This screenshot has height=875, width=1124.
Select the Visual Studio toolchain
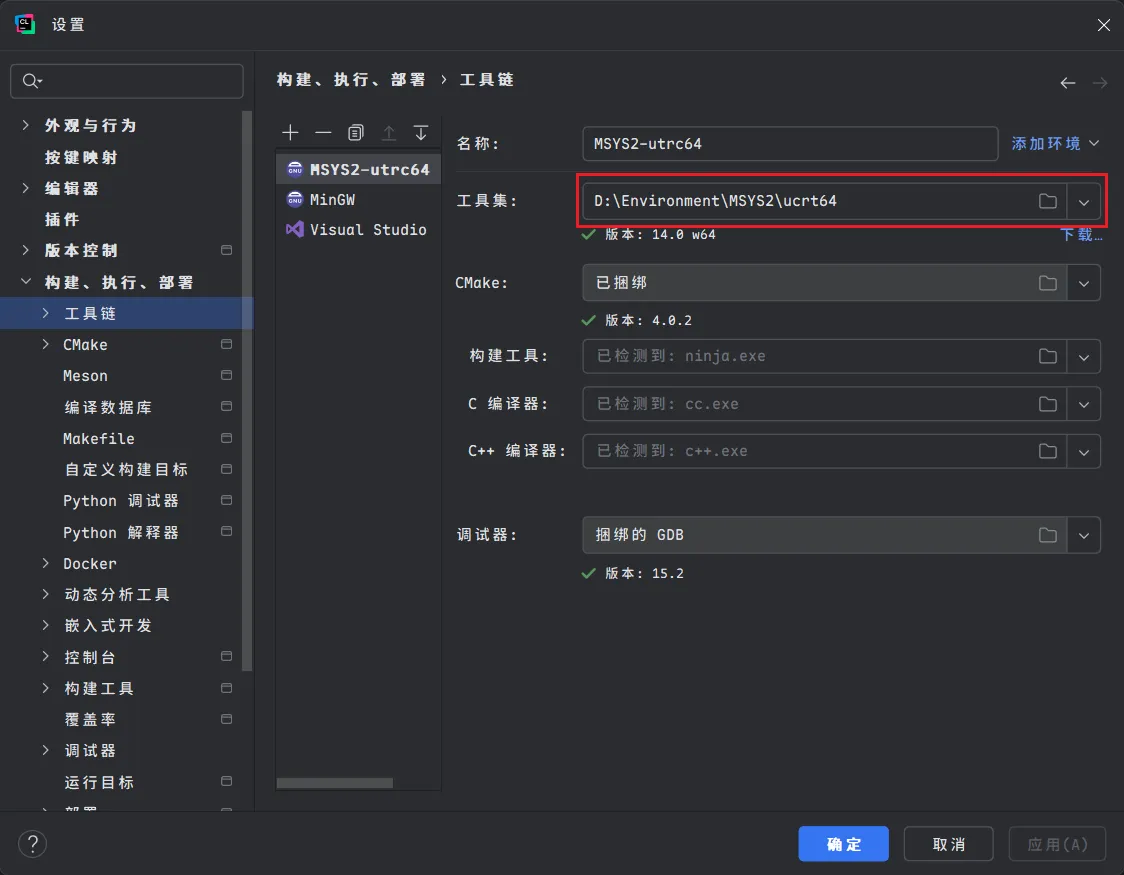pyautogui.click(x=358, y=230)
